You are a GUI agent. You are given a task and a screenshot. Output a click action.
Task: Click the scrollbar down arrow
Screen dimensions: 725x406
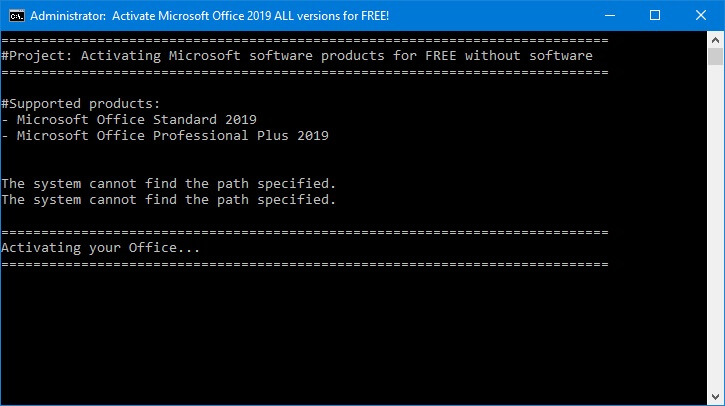click(715, 397)
